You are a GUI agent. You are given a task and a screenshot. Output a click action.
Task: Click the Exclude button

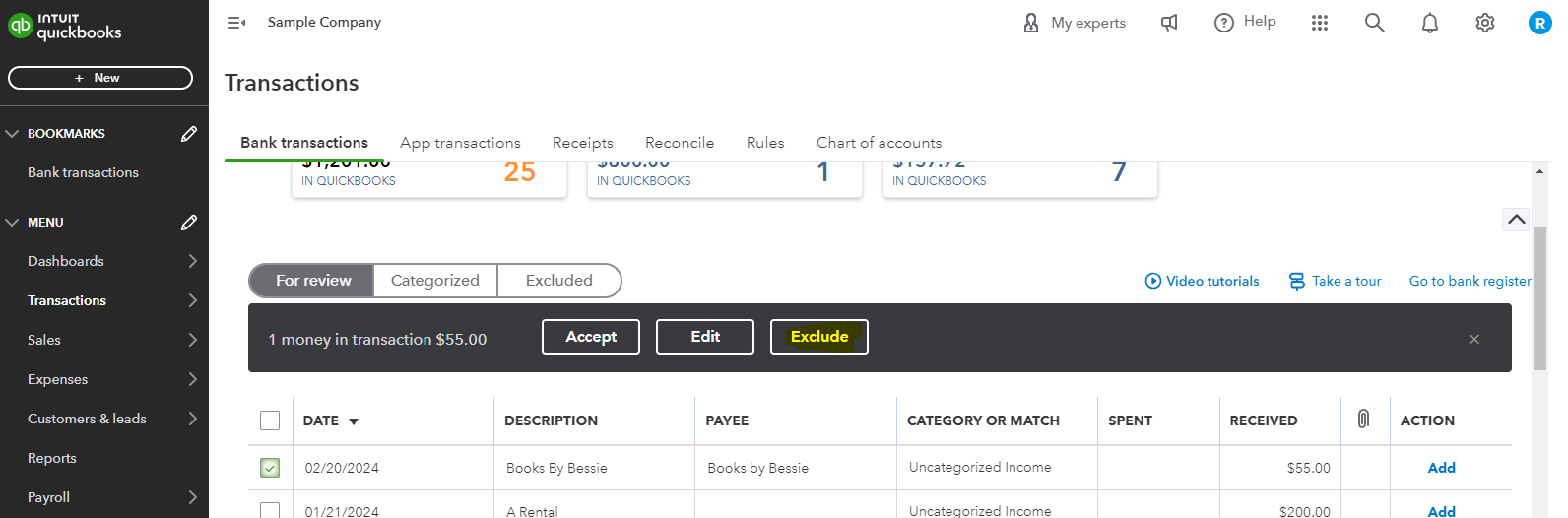(818, 337)
